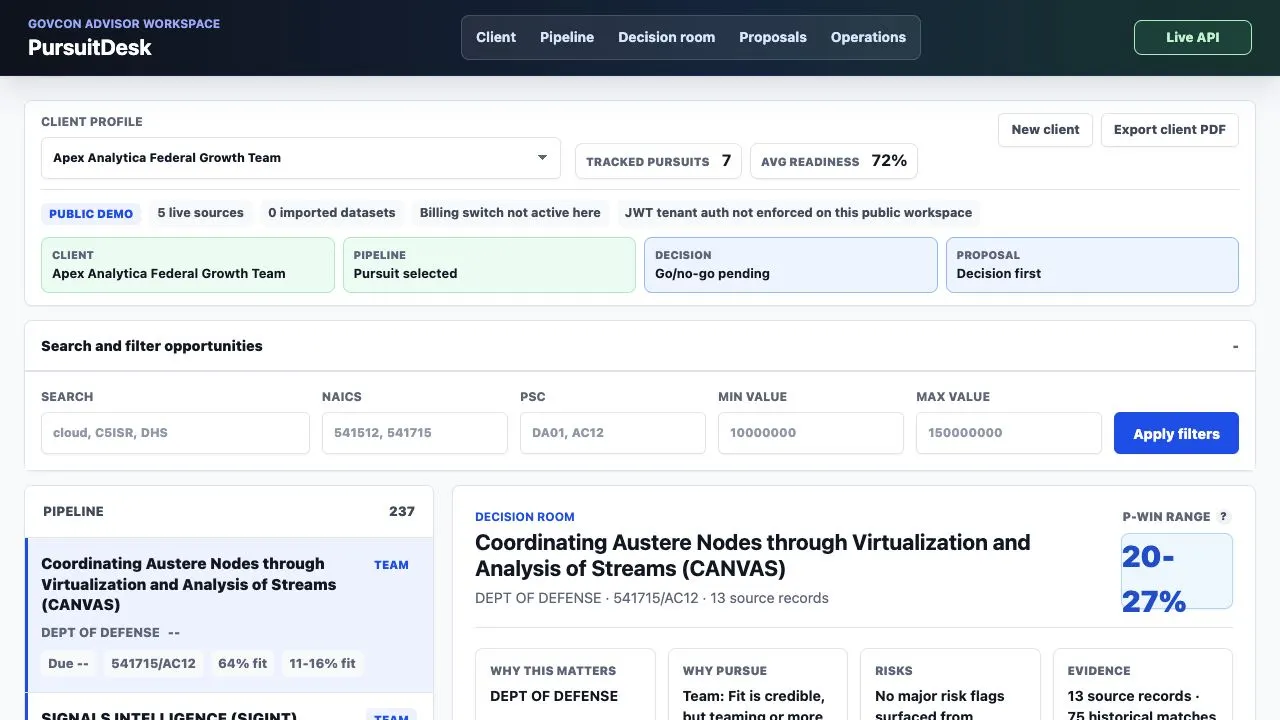The height and width of the screenshot is (720, 1280).
Task: Click the 'Due --' chip
Action: point(69,663)
